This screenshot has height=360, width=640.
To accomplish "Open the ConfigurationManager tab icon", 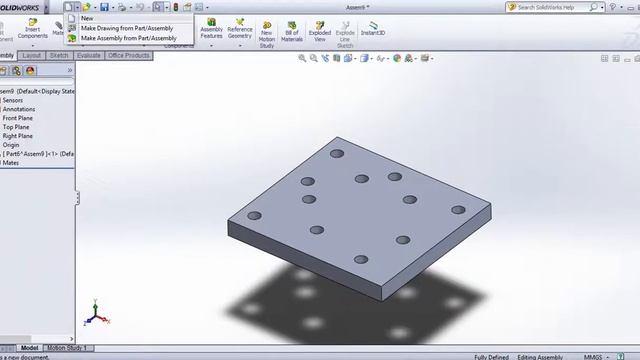I will (16, 71).
